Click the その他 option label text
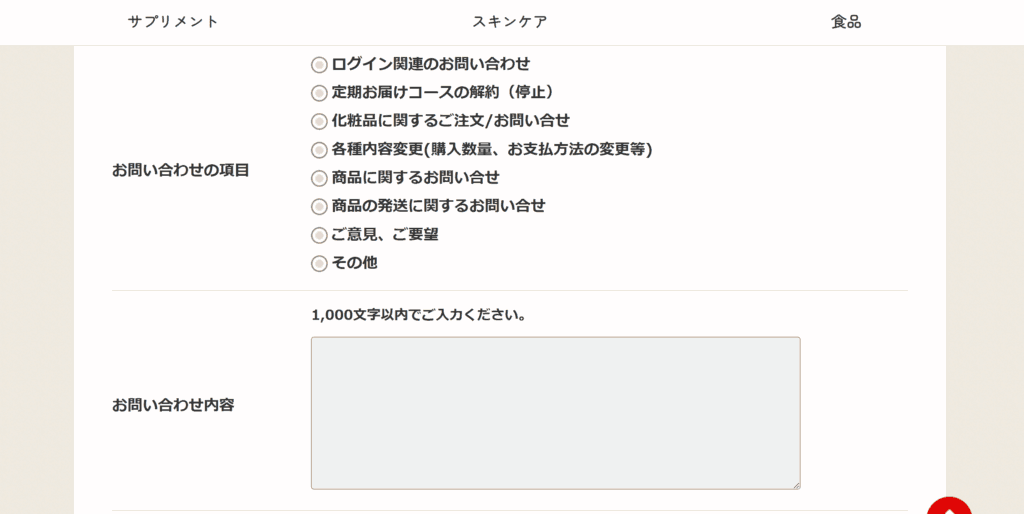Viewport: 1024px width, 514px height. [x=355, y=263]
